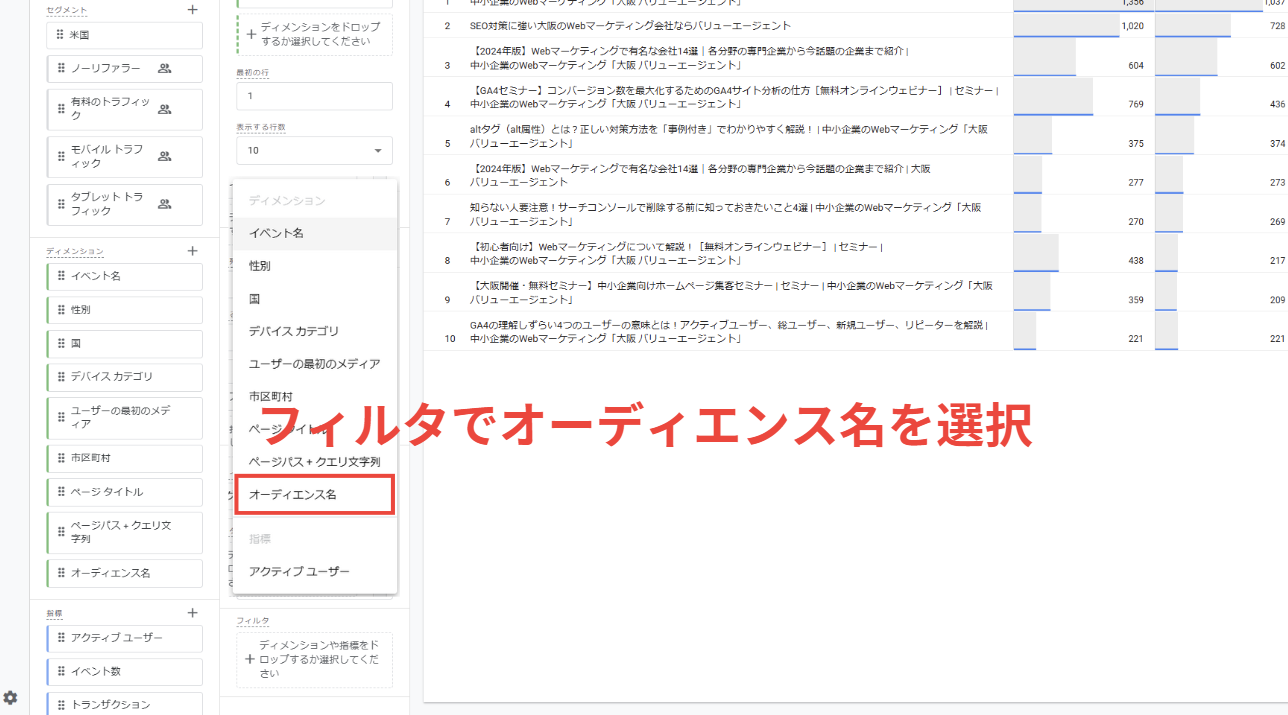
Task: Open the 表示する行数 dropdown showing 10
Action: (314, 151)
